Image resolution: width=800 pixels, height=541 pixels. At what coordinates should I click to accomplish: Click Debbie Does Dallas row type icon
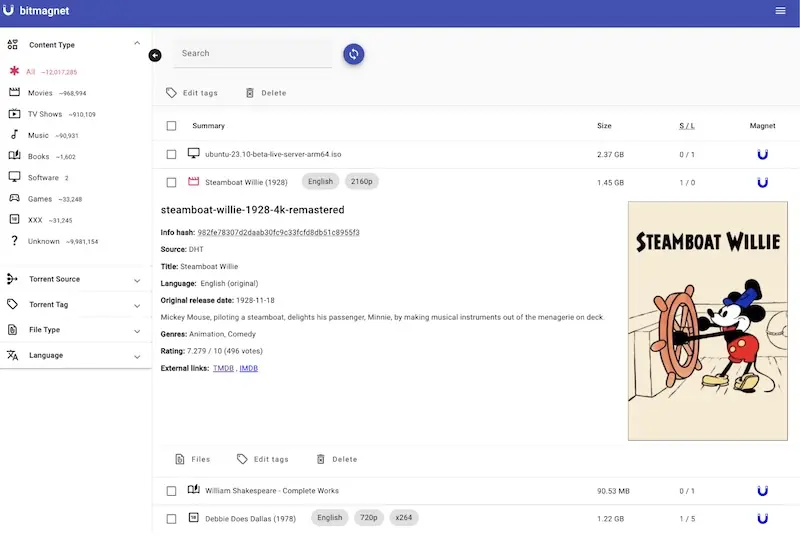click(x=193, y=518)
